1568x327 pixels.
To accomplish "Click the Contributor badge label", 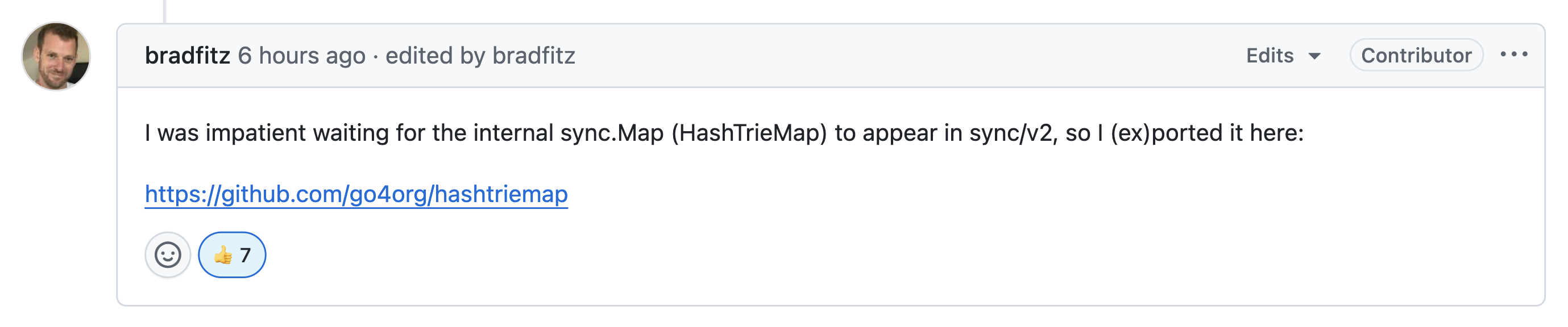I will click(x=1416, y=55).
